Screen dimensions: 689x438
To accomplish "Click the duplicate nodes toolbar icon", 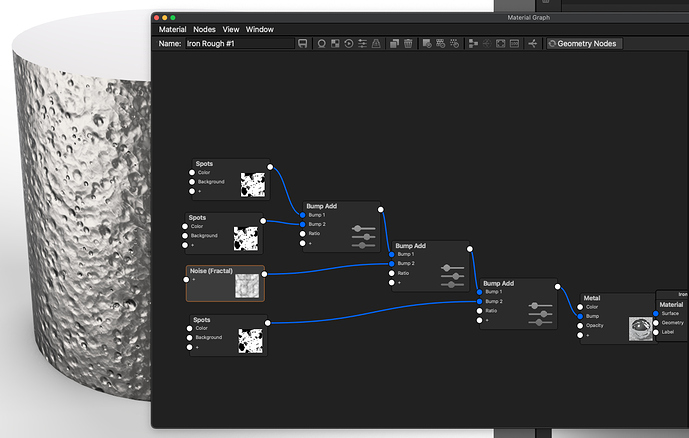I will coord(395,43).
